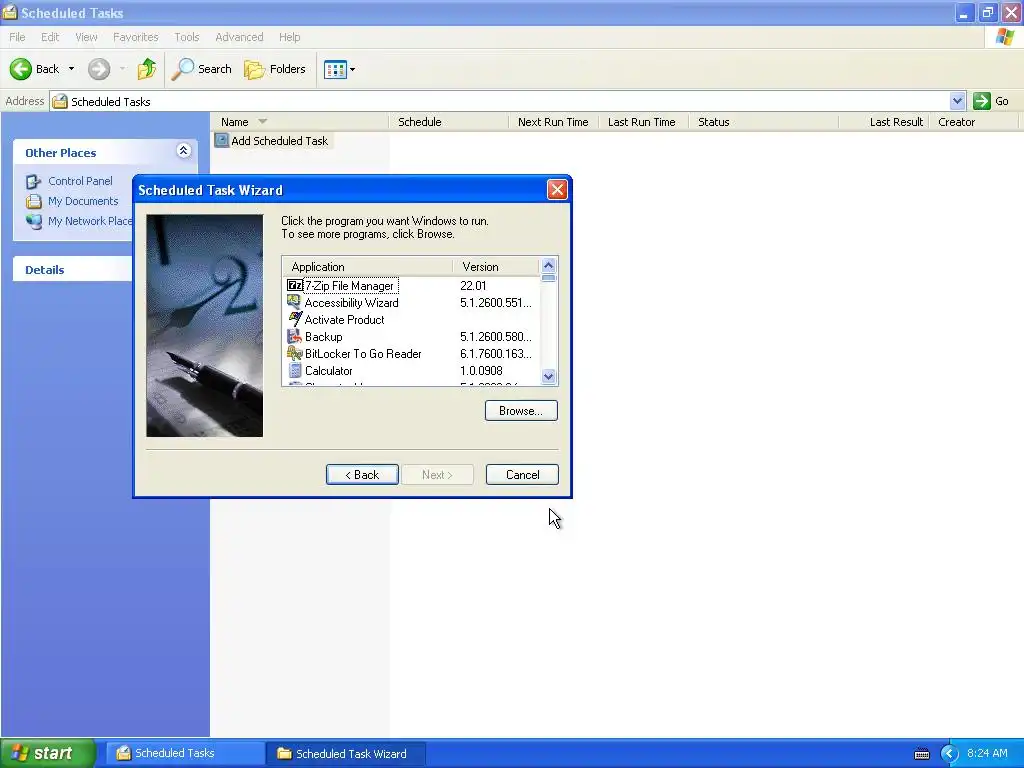Open the Edit menu

click(x=50, y=37)
